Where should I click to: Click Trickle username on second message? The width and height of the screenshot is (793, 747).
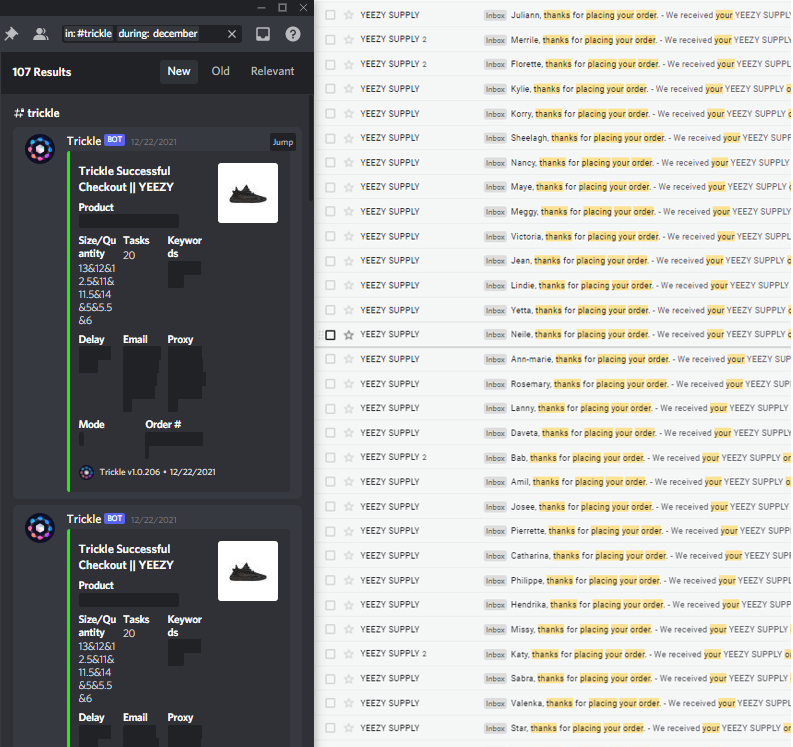coord(84,519)
